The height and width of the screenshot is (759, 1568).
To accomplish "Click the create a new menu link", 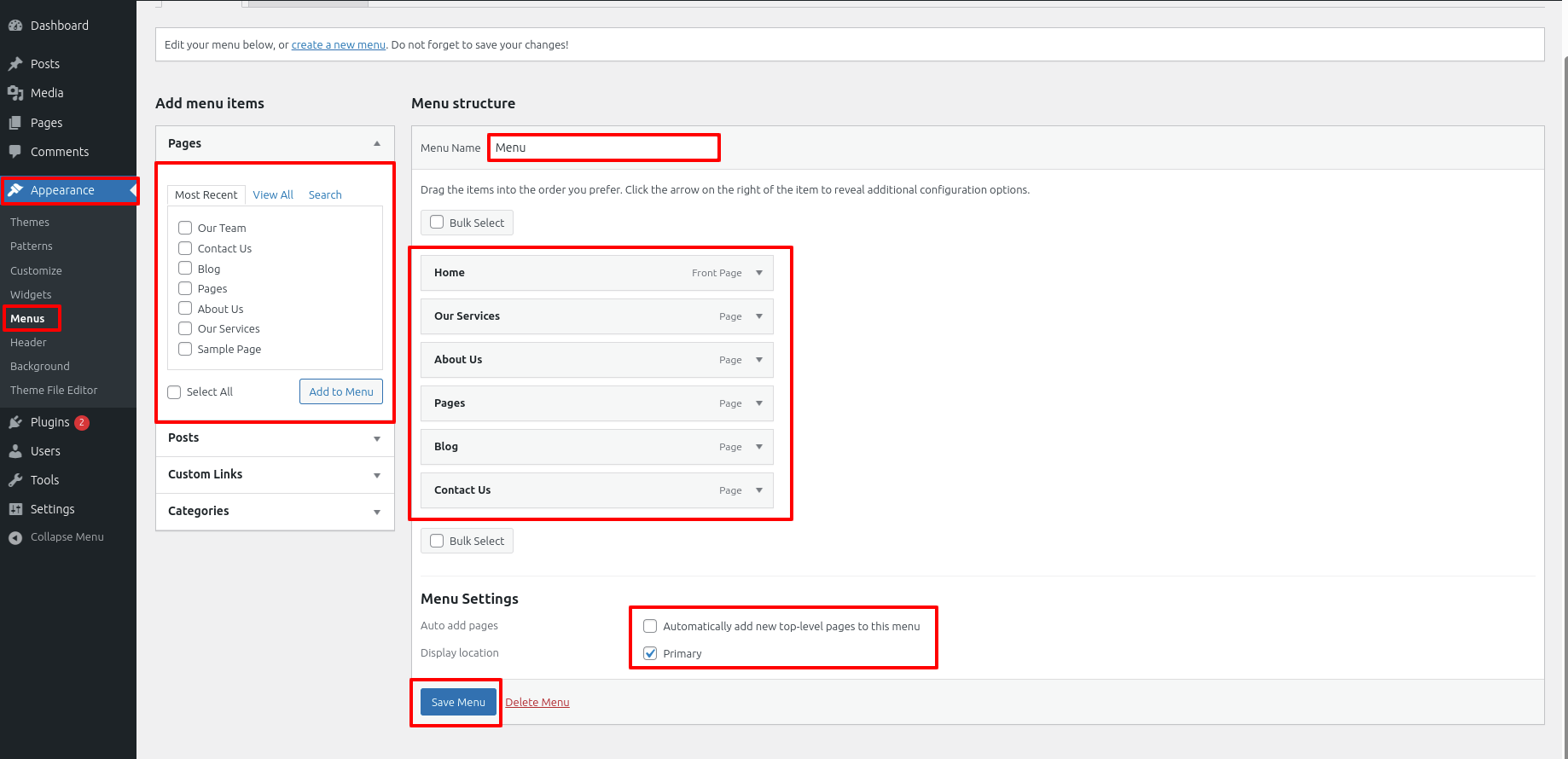I will [x=338, y=45].
